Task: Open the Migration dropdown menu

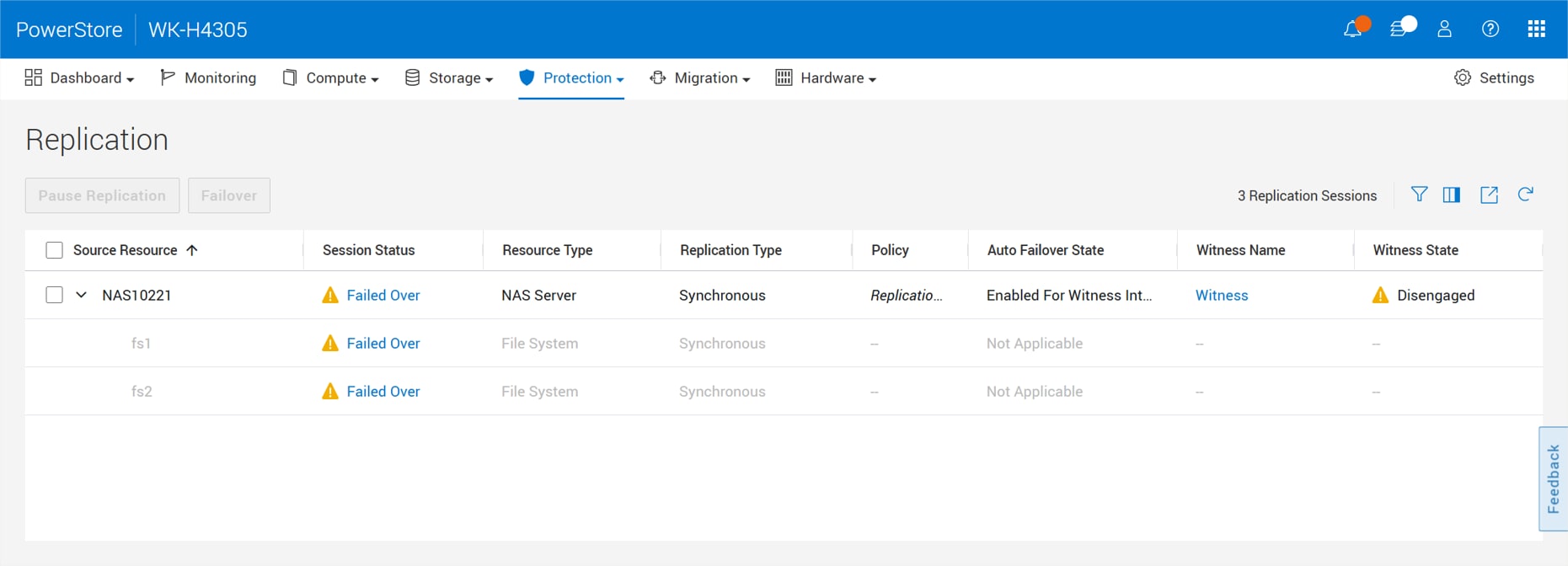Action: coord(700,77)
